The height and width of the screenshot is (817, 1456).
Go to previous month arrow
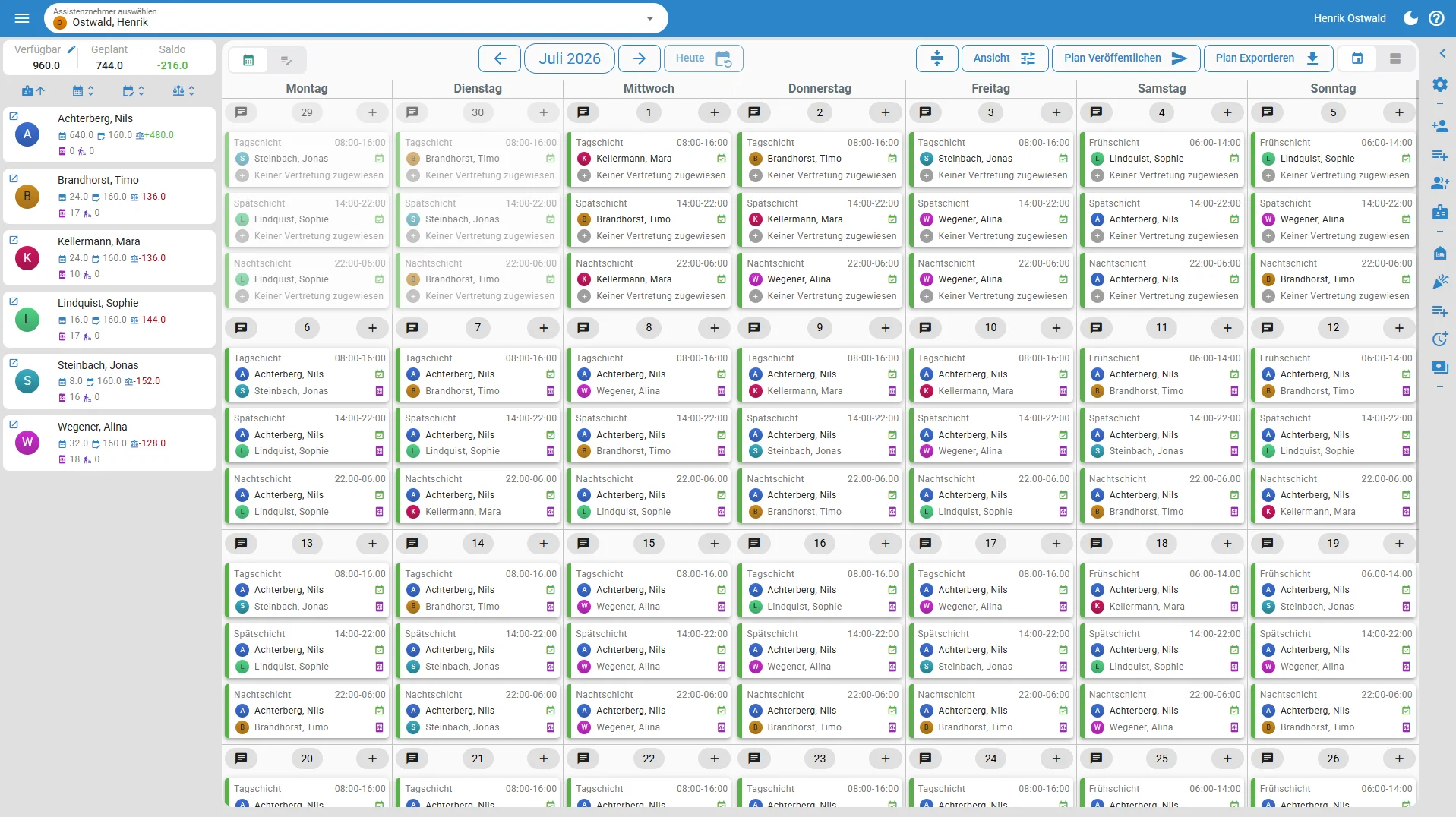point(500,58)
